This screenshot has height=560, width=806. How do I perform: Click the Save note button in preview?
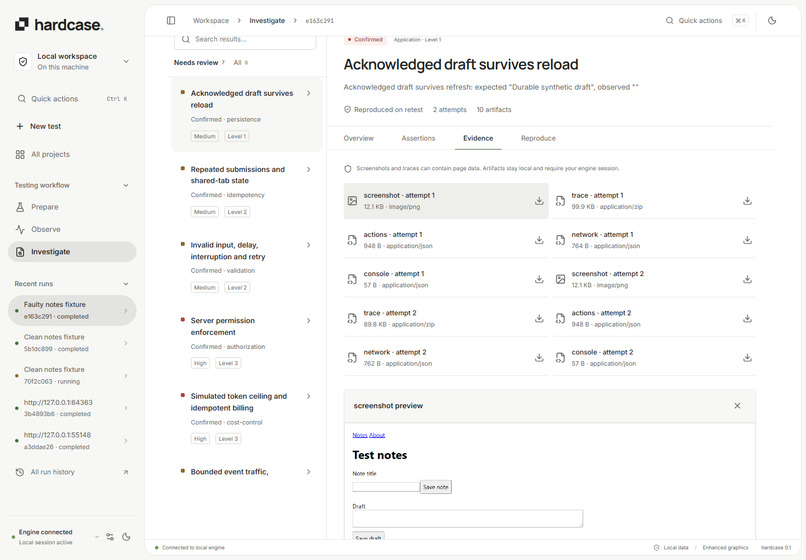click(x=436, y=487)
